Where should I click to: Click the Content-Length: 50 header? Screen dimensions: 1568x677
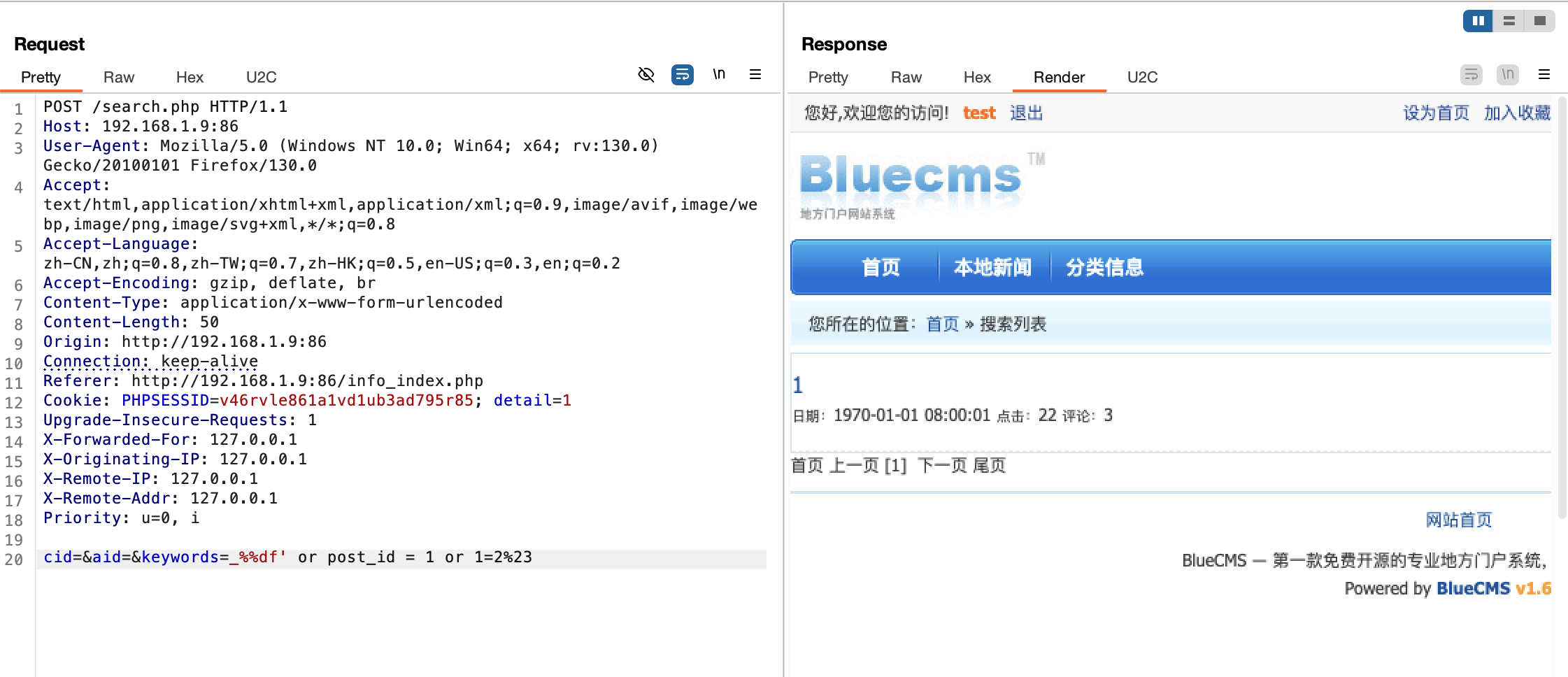point(131,322)
